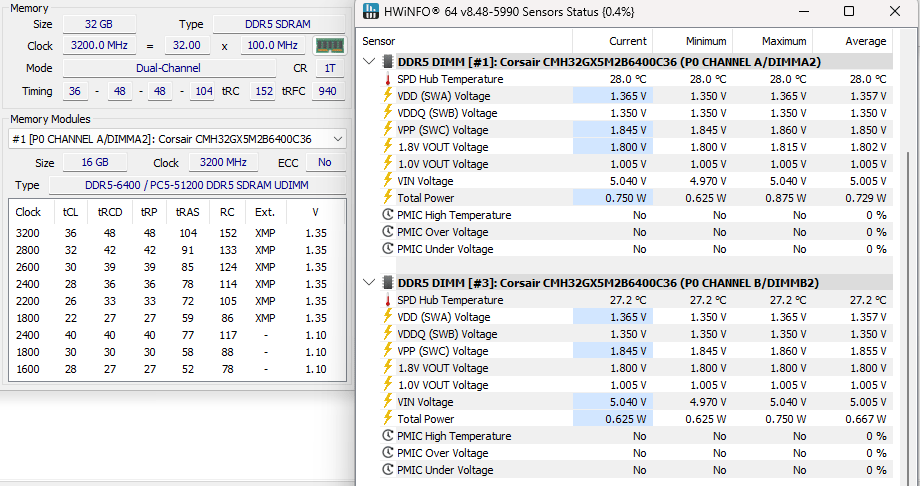Click the 3200 clock row in timings table
The image size is (920, 486).
pos(177,233)
